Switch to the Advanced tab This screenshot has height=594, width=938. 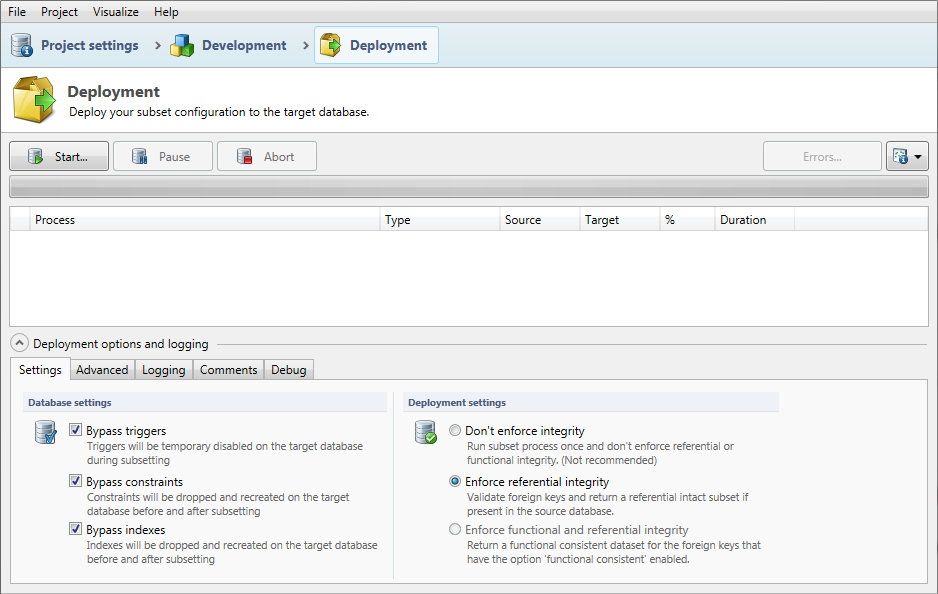[102, 370]
